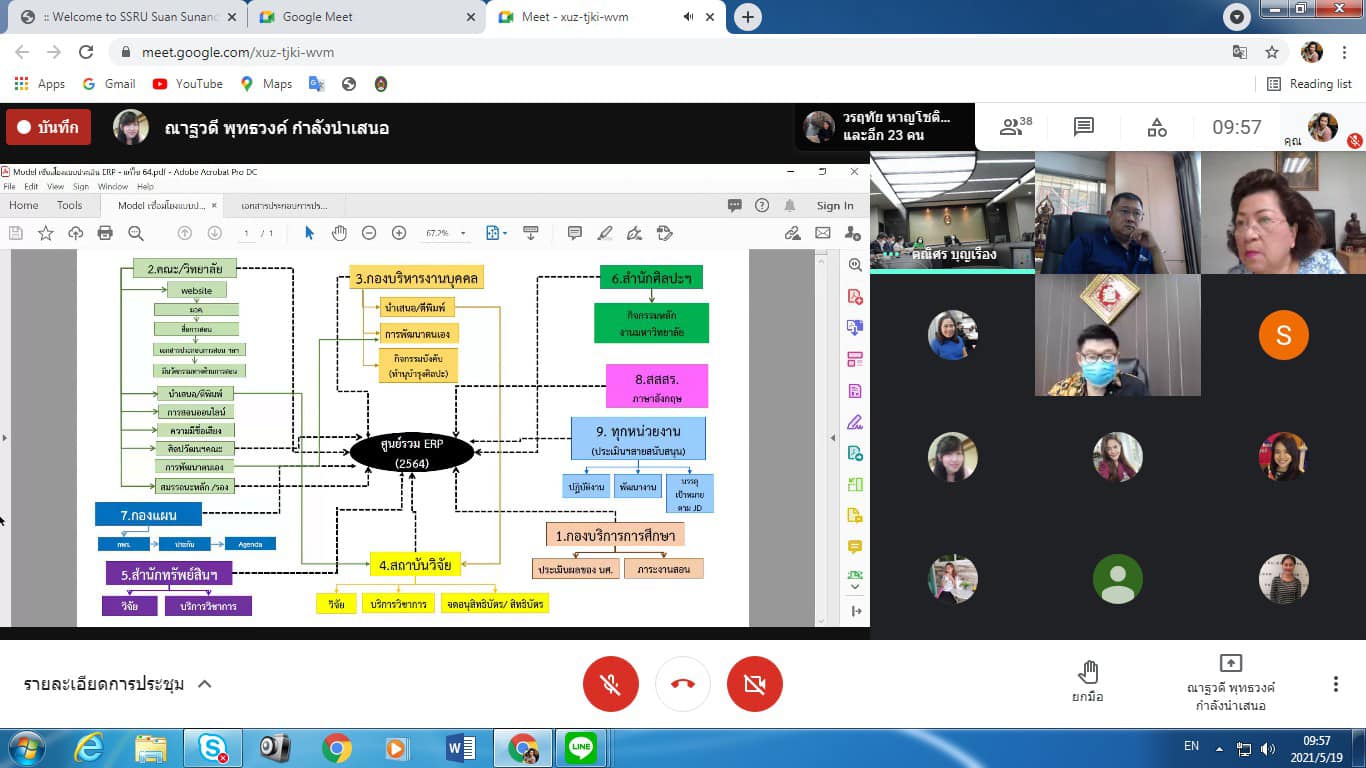This screenshot has height=768, width=1366.
Task: Open the Meet chat panel
Action: (1084, 127)
